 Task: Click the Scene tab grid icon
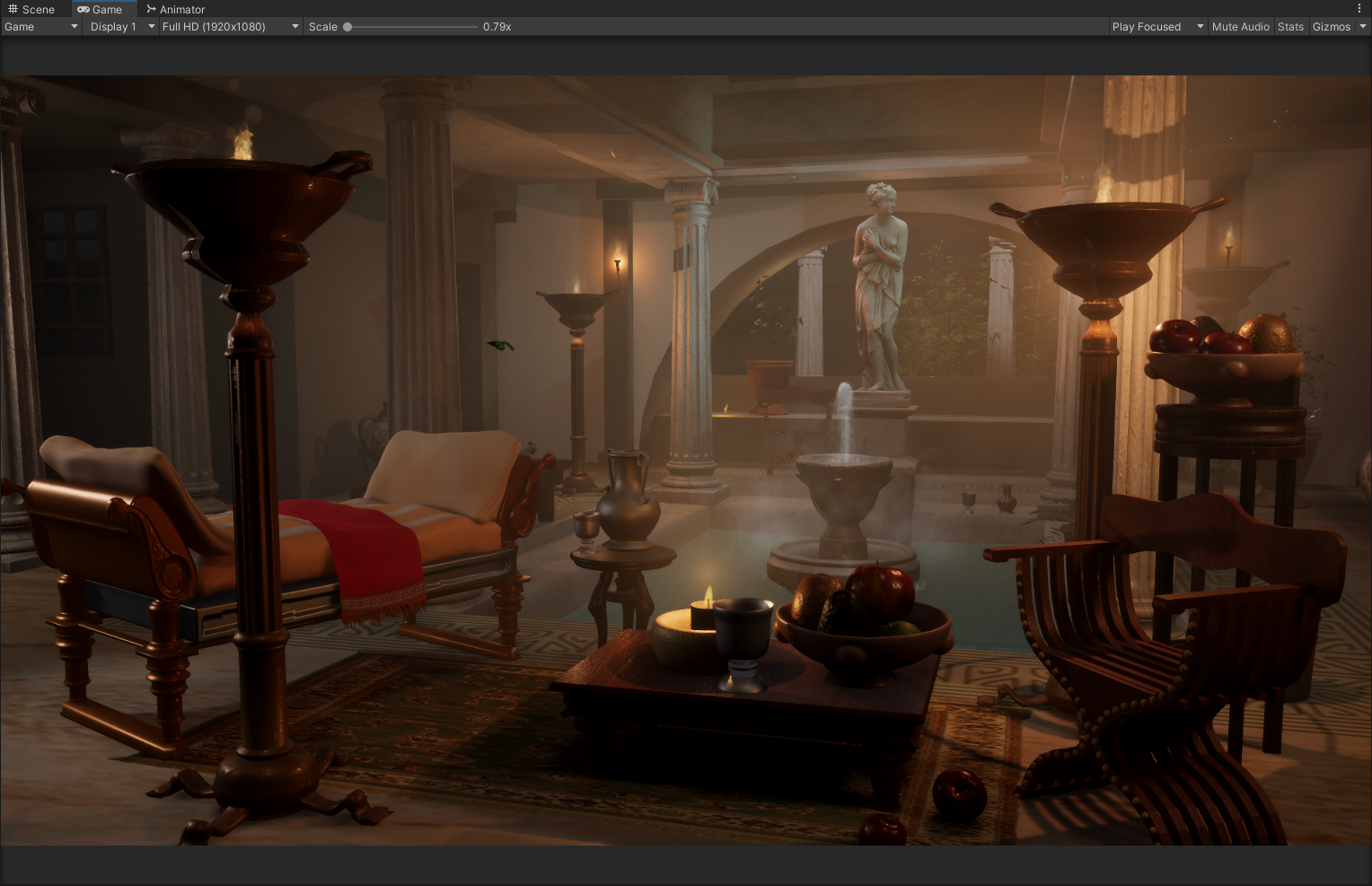pyautogui.click(x=13, y=9)
